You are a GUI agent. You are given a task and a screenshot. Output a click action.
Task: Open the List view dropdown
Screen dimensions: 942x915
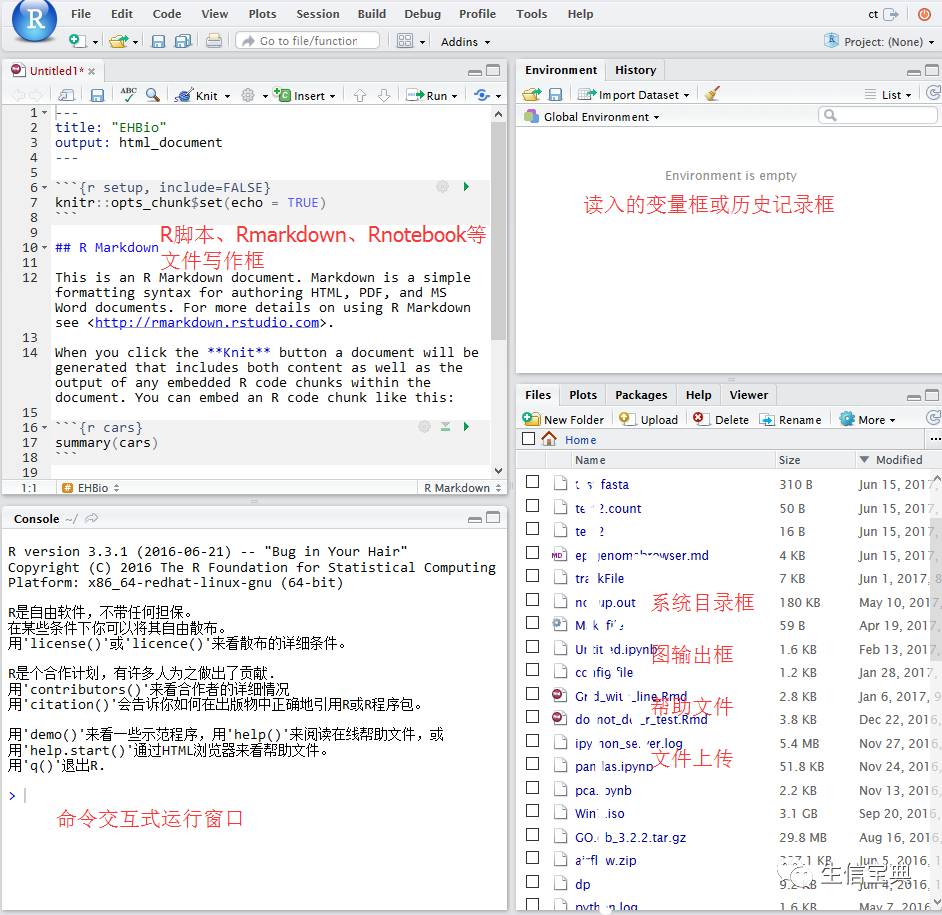tap(888, 95)
